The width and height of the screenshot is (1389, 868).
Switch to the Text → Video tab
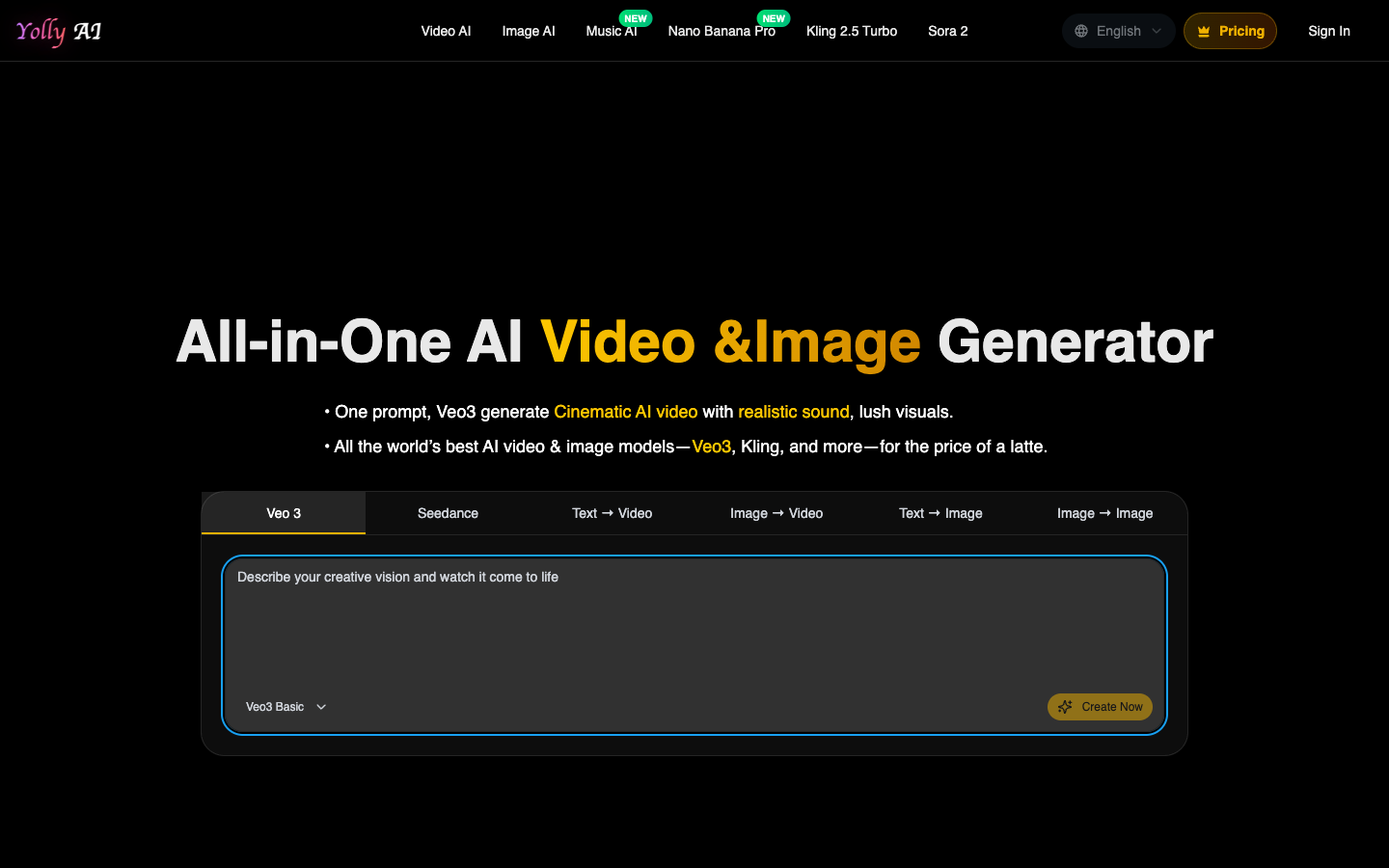pos(613,513)
